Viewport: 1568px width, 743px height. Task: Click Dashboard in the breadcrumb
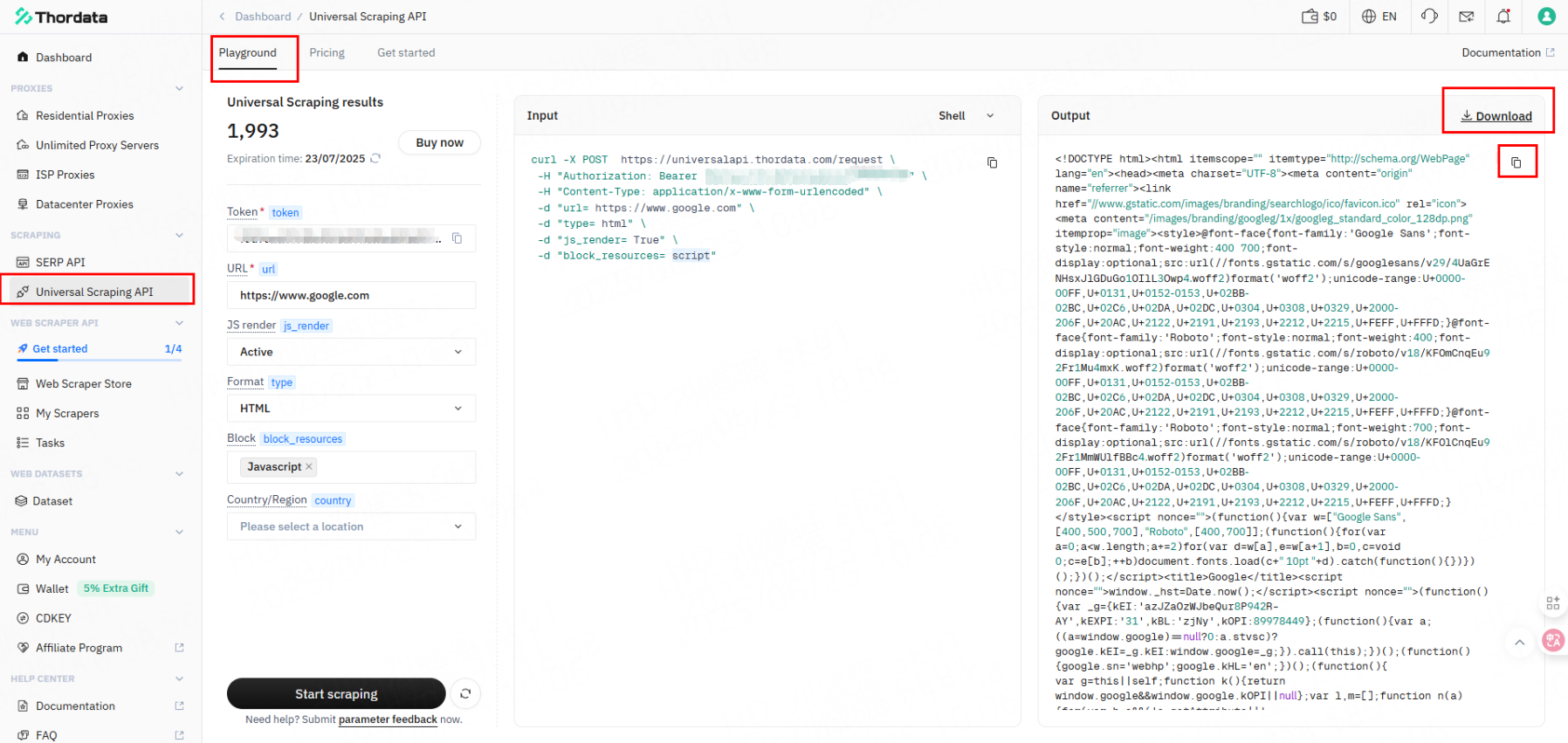(263, 17)
